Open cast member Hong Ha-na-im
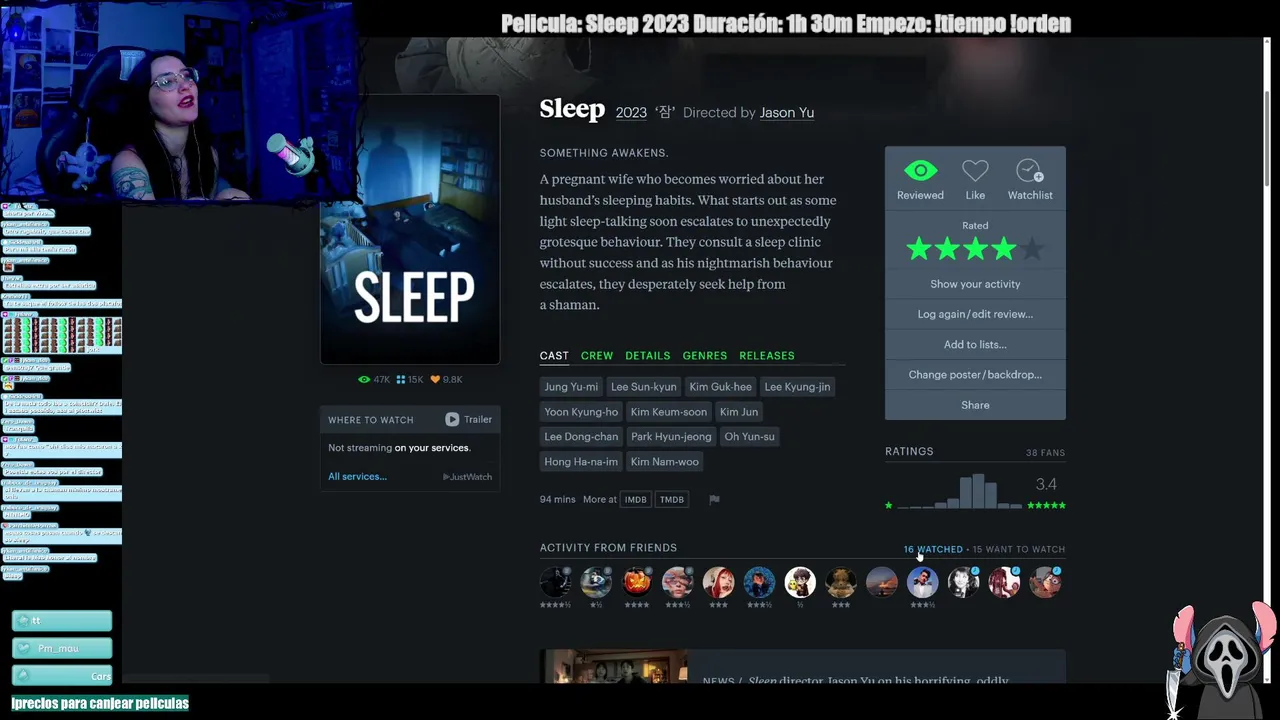The height and width of the screenshot is (720, 1280). click(581, 462)
